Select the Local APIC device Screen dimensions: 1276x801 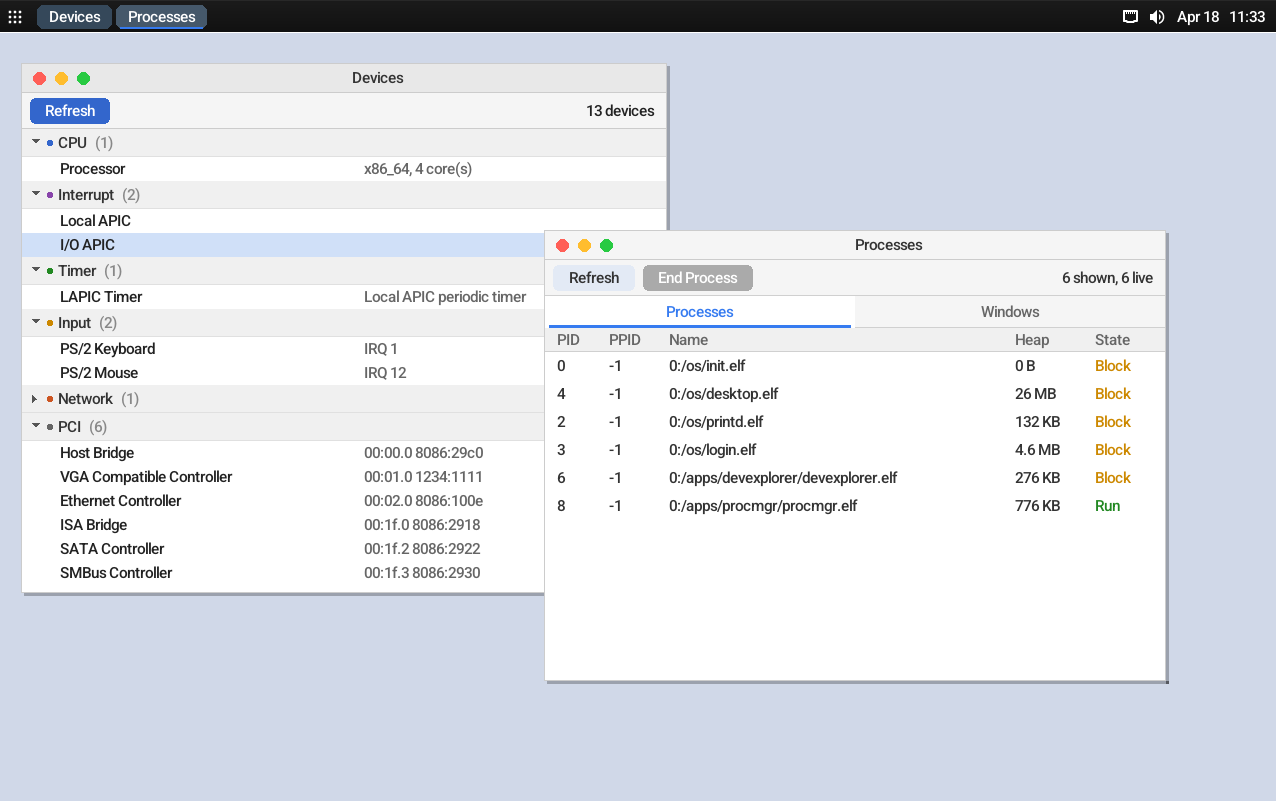pos(344,221)
